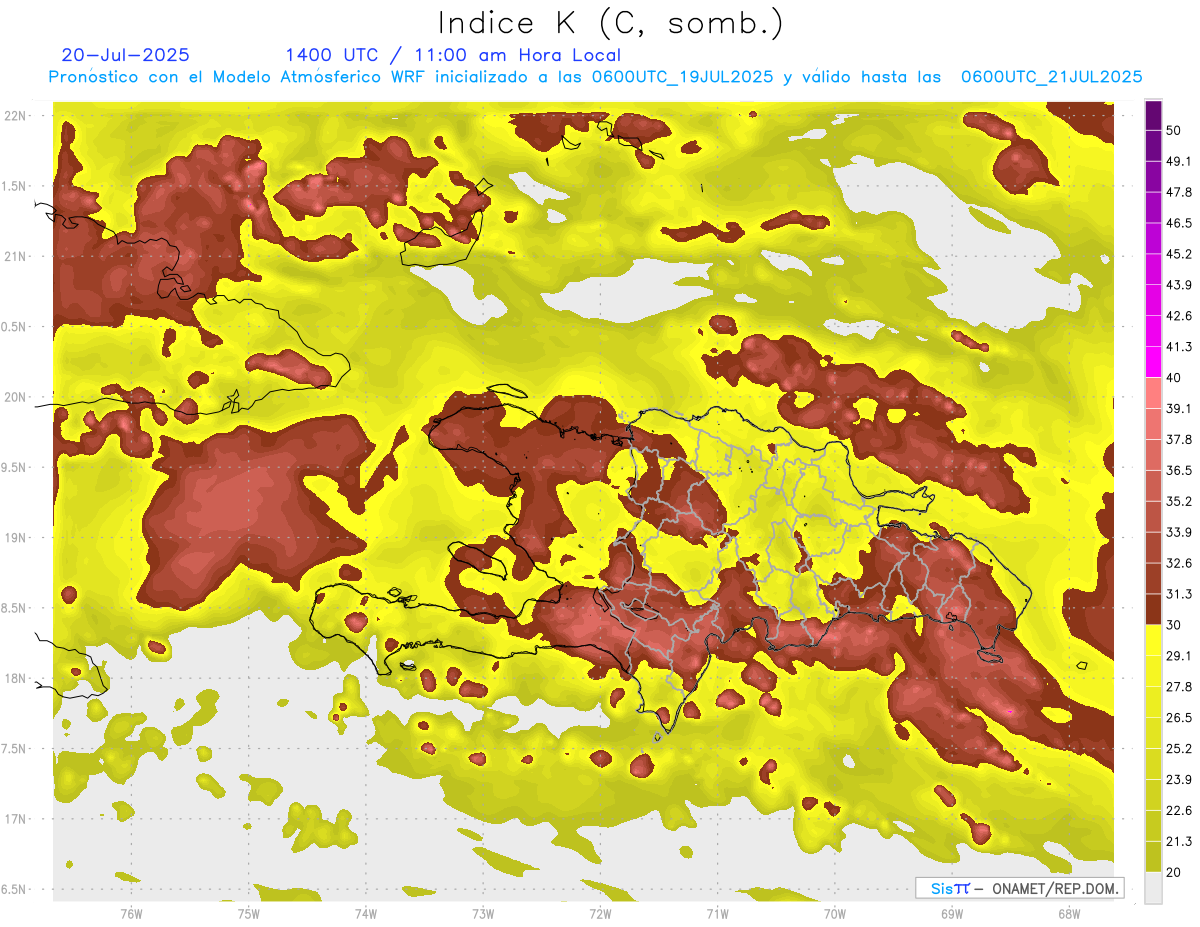This screenshot has height=927, width=1200.
Task: Select the '42.6' colorbar value
Action: pos(1179,316)
